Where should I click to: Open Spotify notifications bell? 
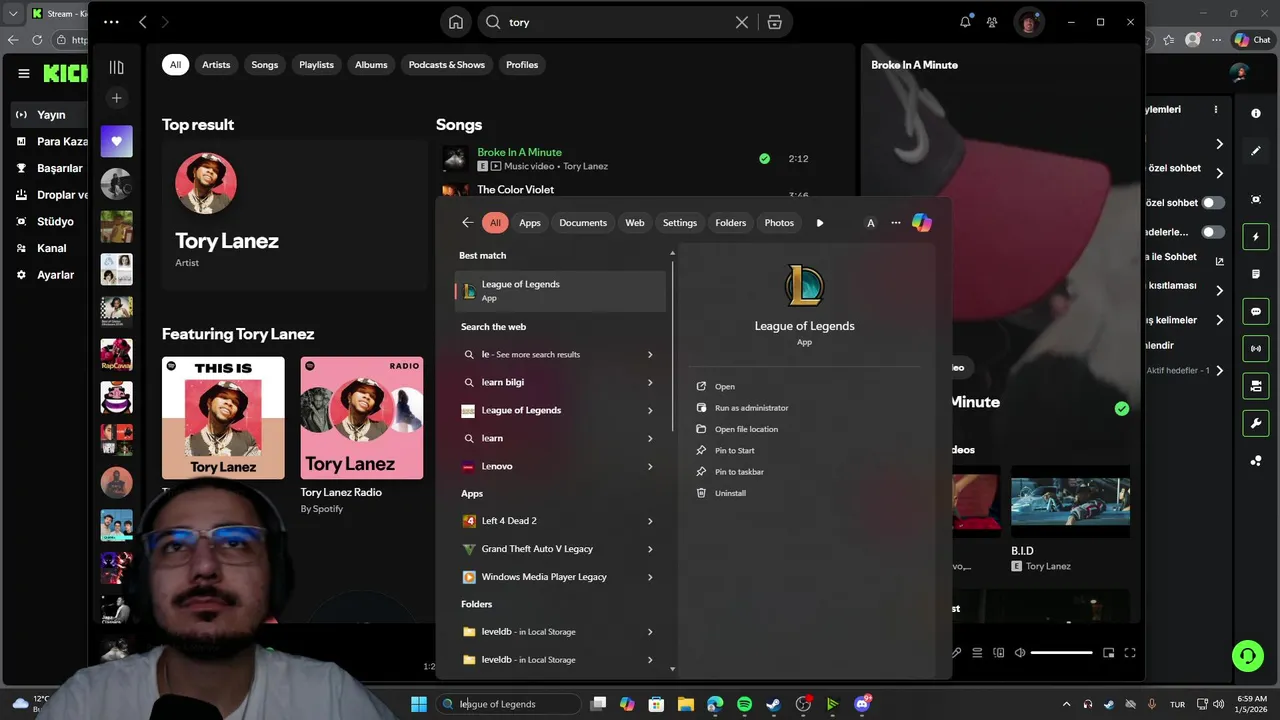[x=965, y=22]
